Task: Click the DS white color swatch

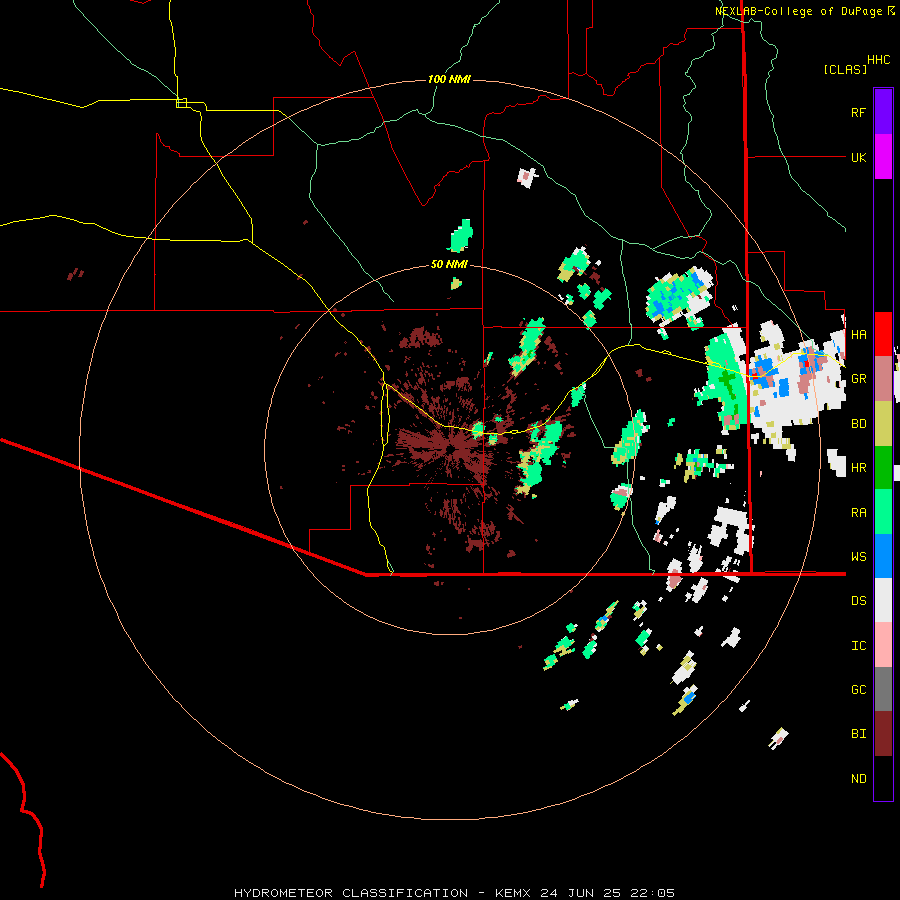Action: tap(883, 600)
